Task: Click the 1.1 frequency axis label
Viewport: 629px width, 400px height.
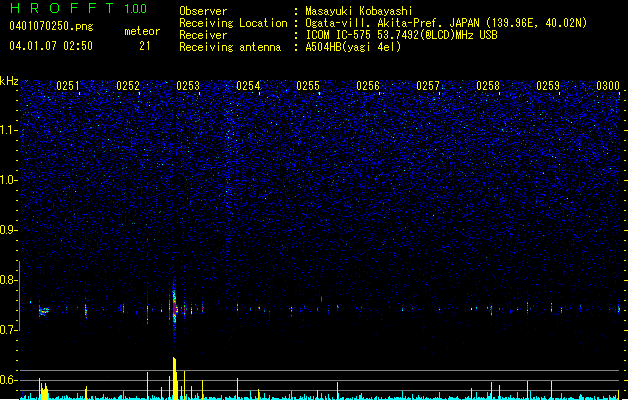Action: tap(8, 130)
